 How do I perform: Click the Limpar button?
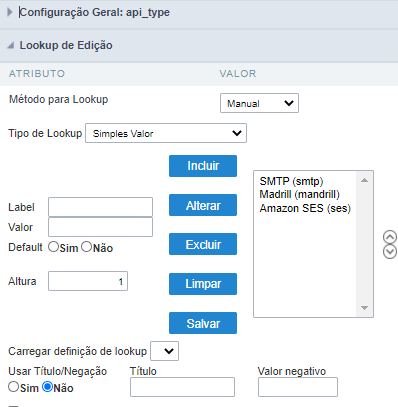click(x=203, y=284)
